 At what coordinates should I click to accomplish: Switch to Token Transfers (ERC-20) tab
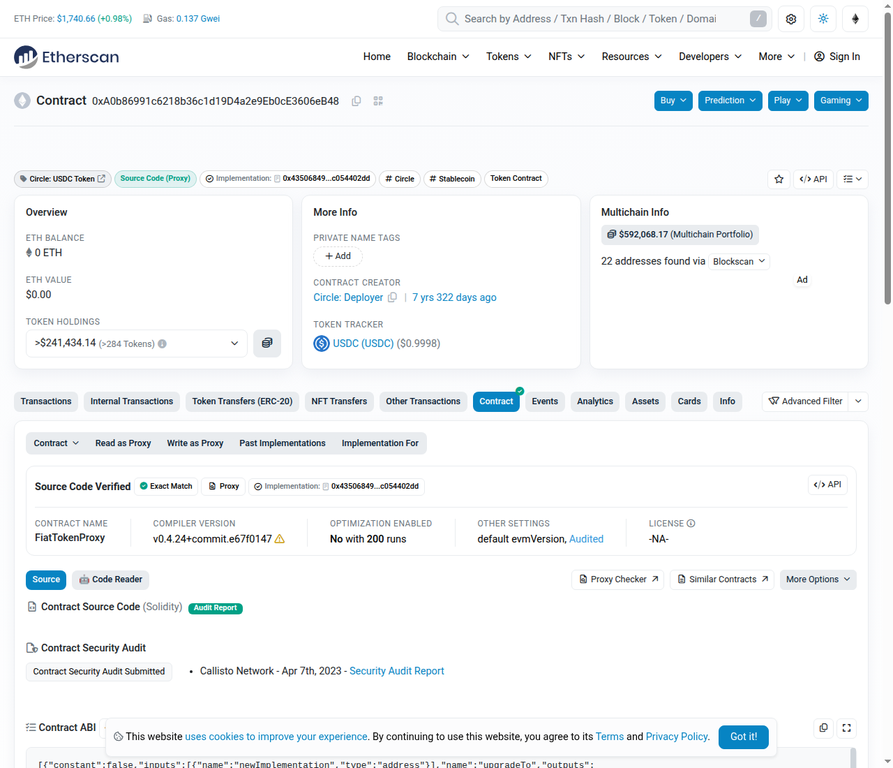(x=242, y=401)
